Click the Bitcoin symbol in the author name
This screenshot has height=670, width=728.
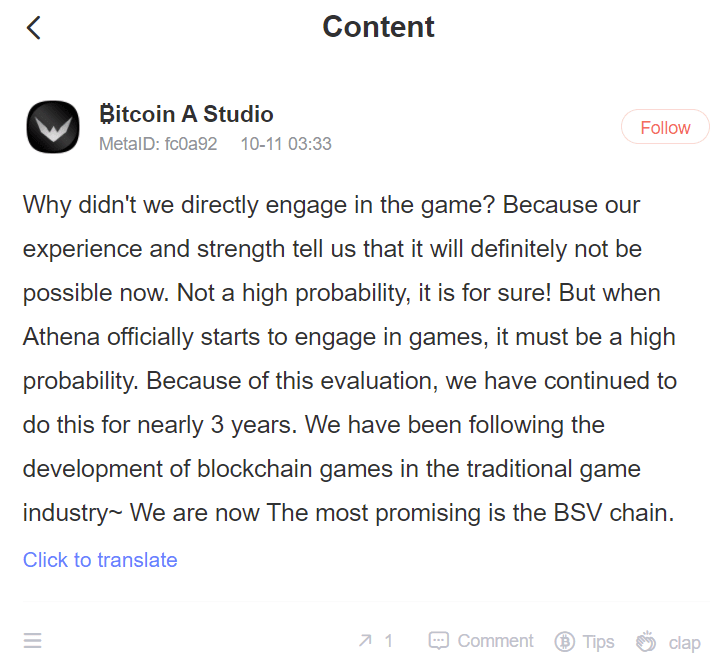click(107, 114)
